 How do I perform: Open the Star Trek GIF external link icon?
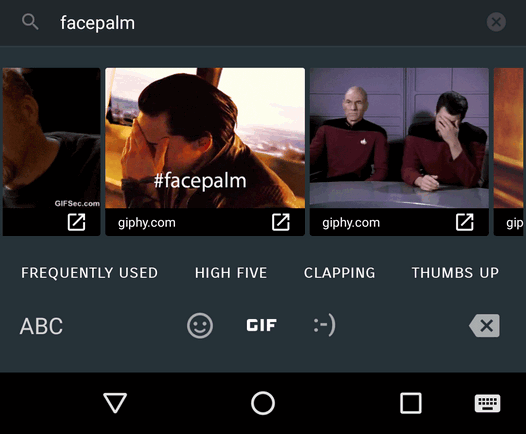click(465, 222)
